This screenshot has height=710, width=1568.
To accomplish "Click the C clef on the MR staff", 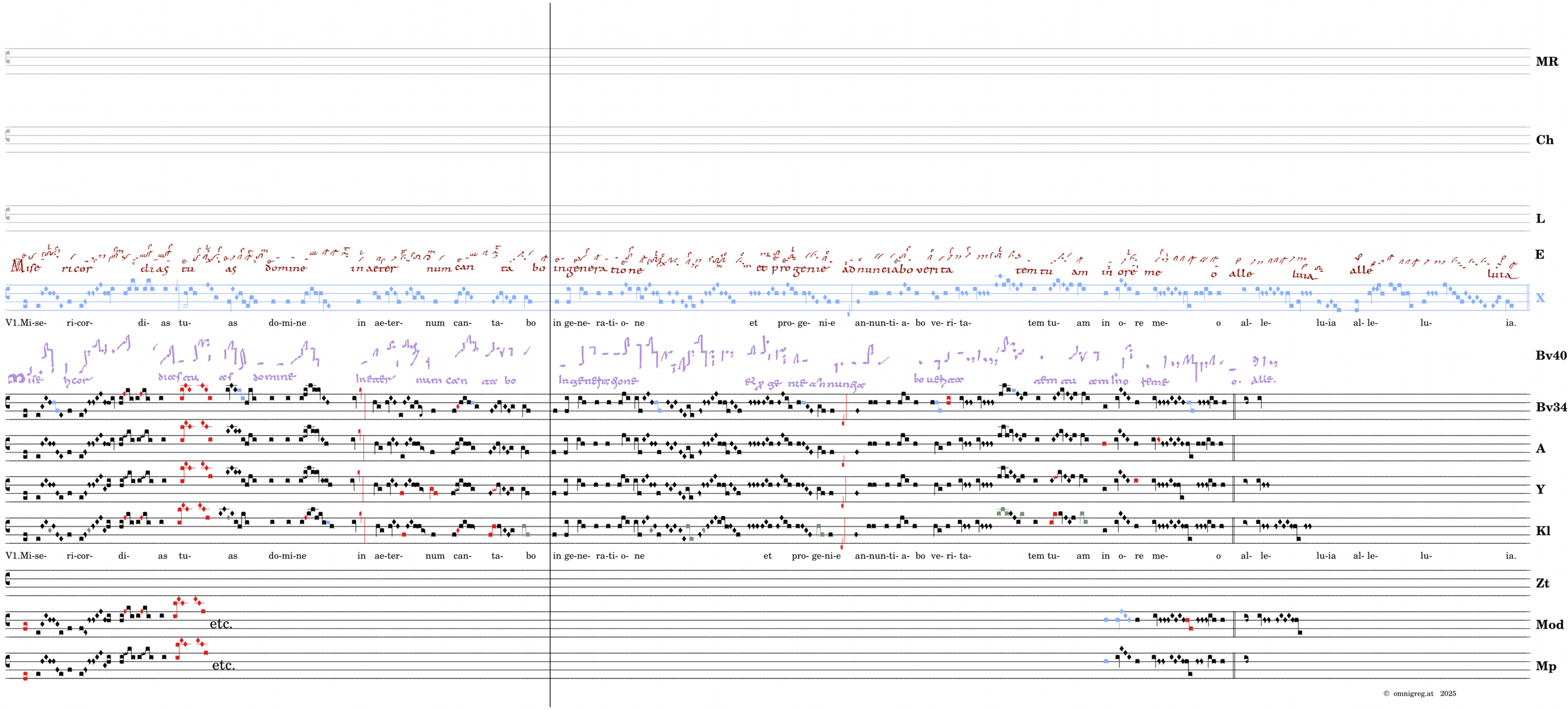I will 8,57.
